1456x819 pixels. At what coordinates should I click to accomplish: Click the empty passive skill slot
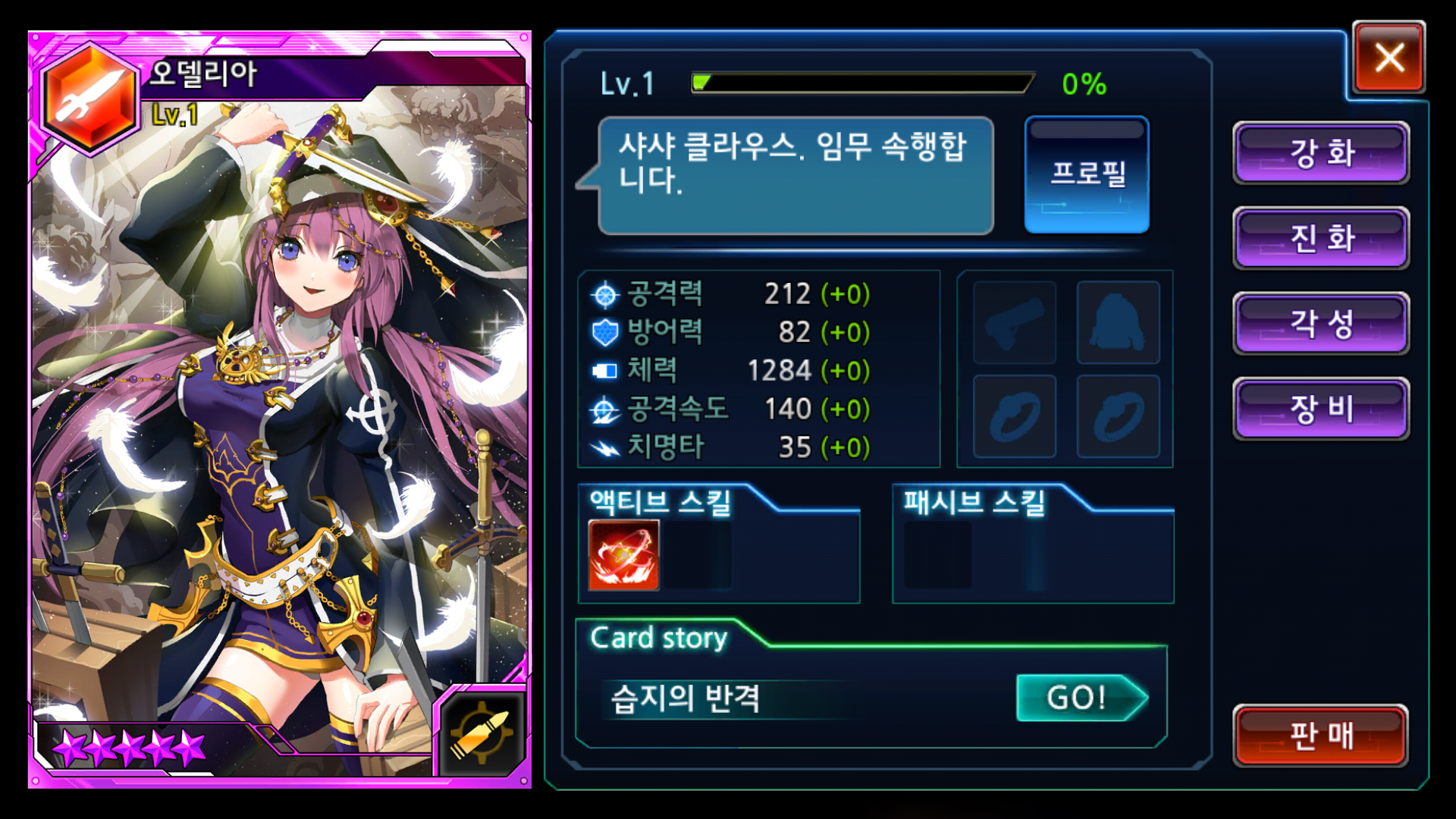coord(938,555)
